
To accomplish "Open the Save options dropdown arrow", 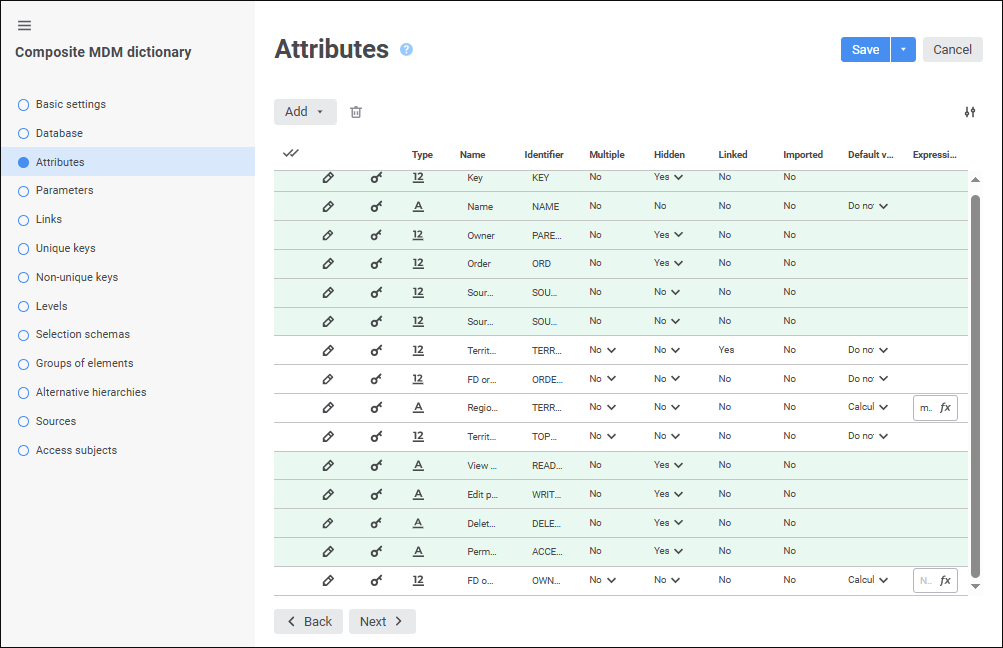I will pyautogui.click(x=903, y=50).
